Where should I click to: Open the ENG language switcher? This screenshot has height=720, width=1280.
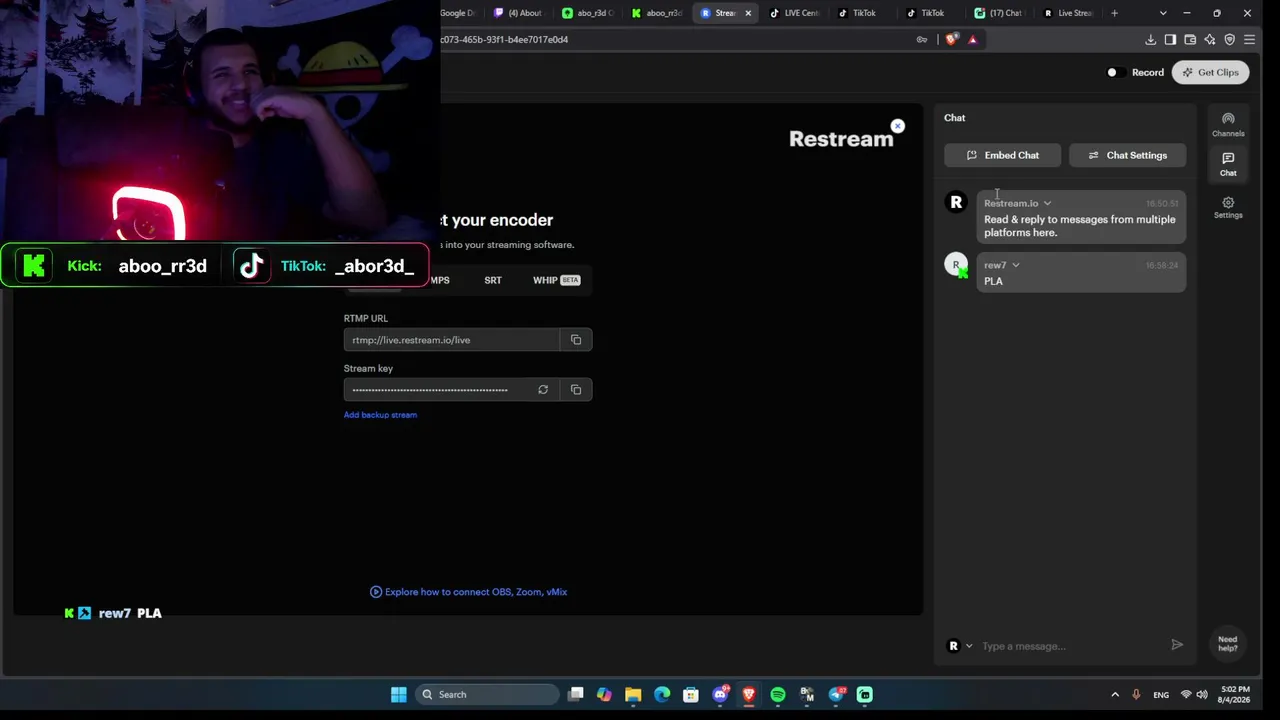[x=1161, y=694]
